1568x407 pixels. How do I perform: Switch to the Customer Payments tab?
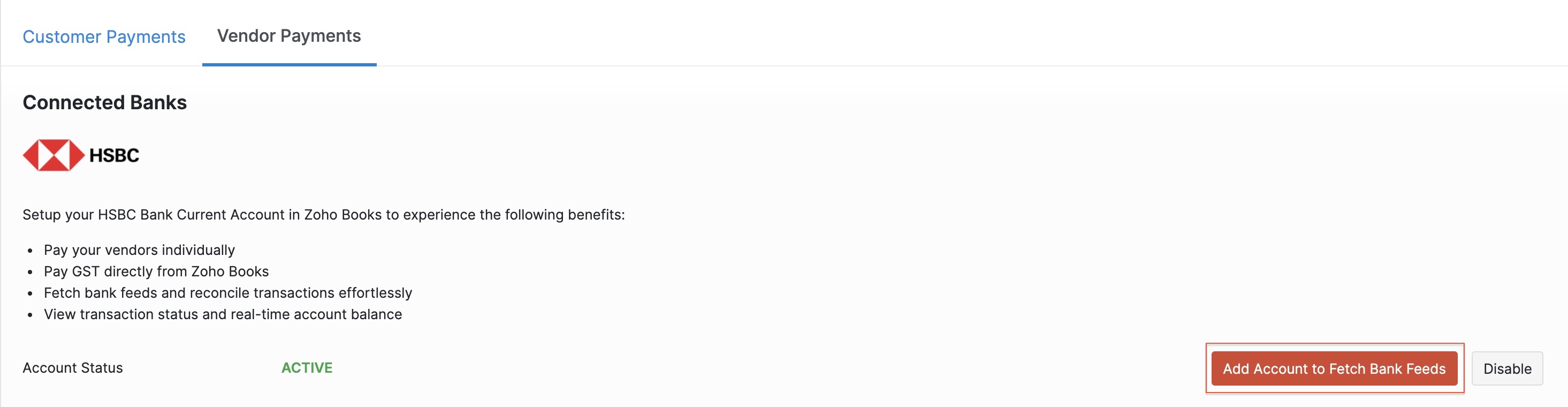[104, 36]
